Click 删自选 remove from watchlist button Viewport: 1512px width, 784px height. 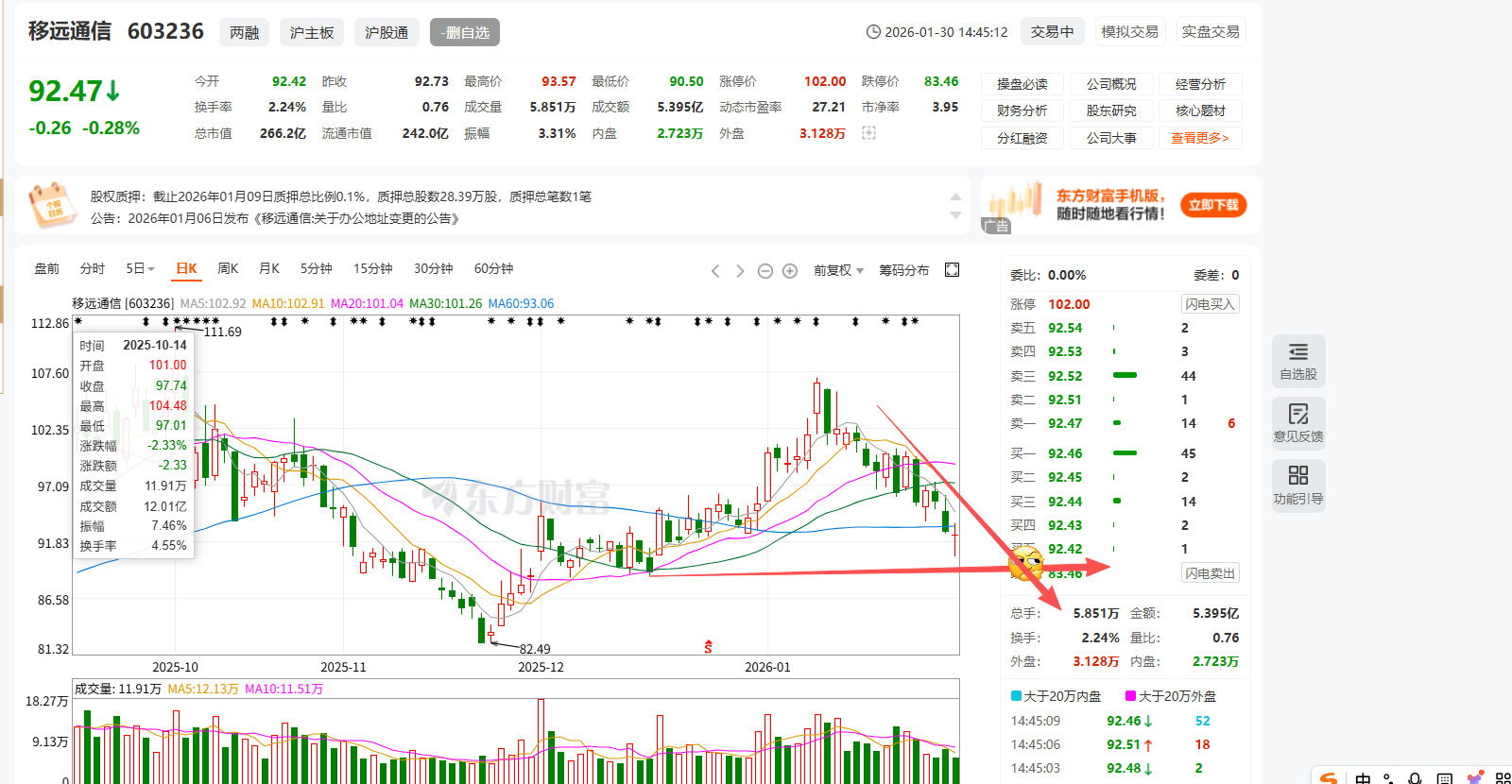pyautogui.click(x=464, y=32)
